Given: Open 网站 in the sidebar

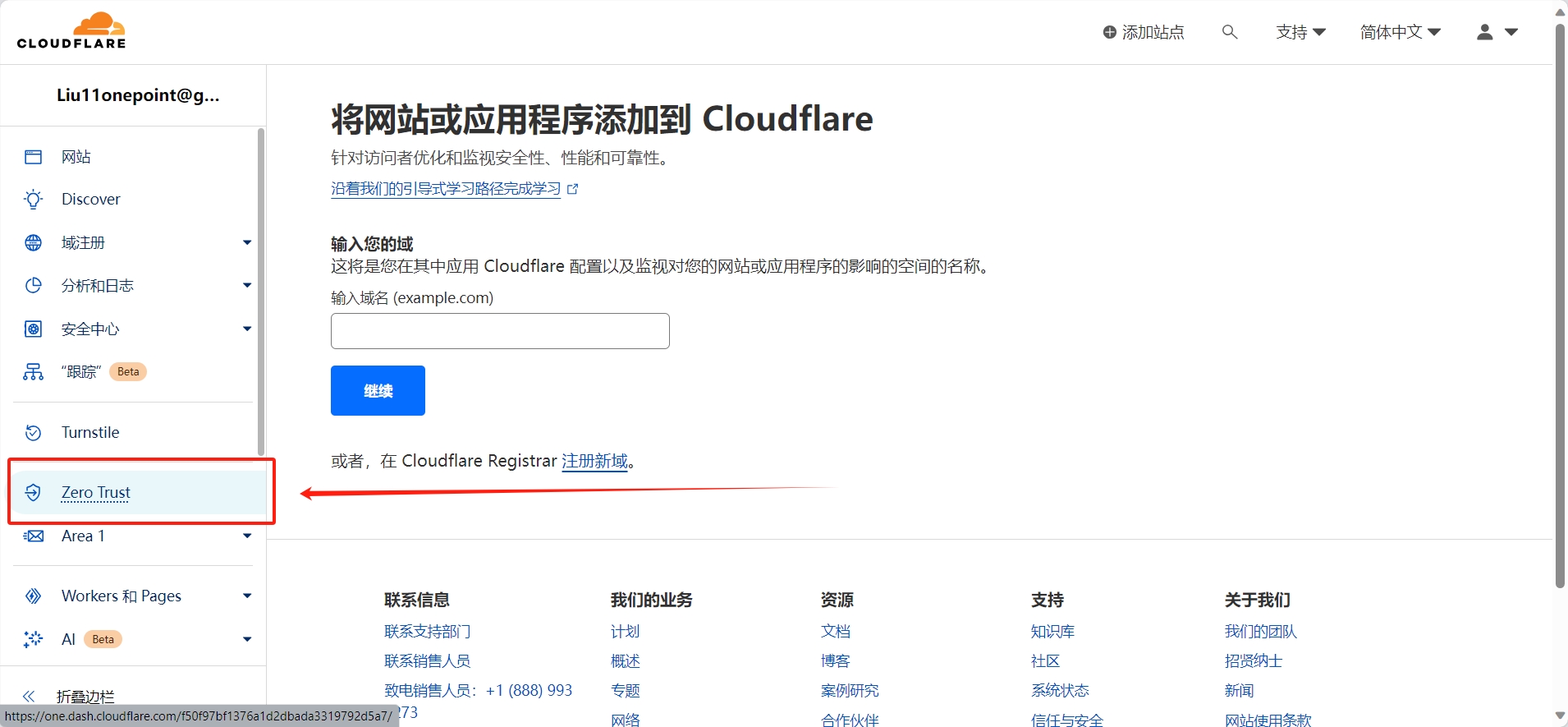Looking at the screenshot, I should tap(76, 157).
